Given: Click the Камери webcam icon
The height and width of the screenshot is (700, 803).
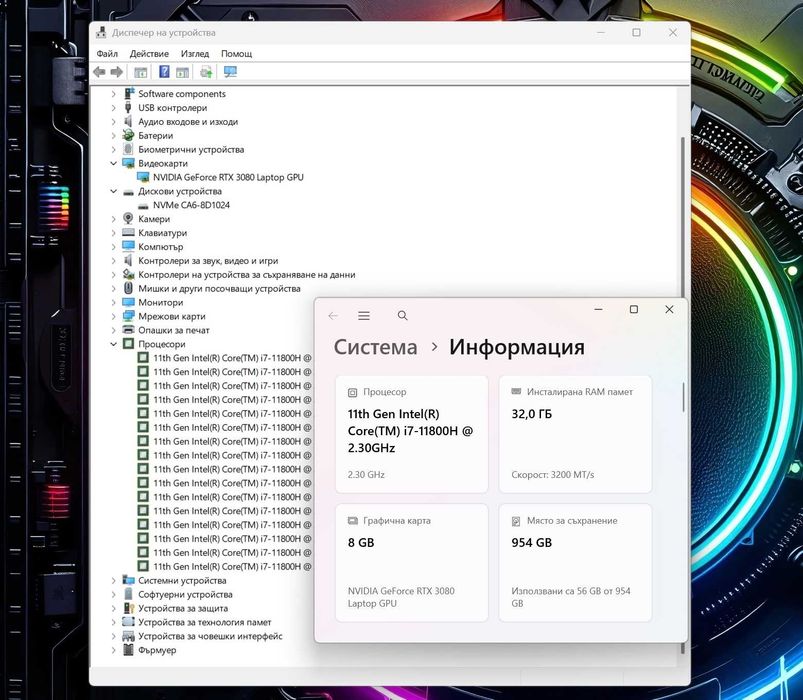Looking at the screenshot, I should click(x=128, y=219).
